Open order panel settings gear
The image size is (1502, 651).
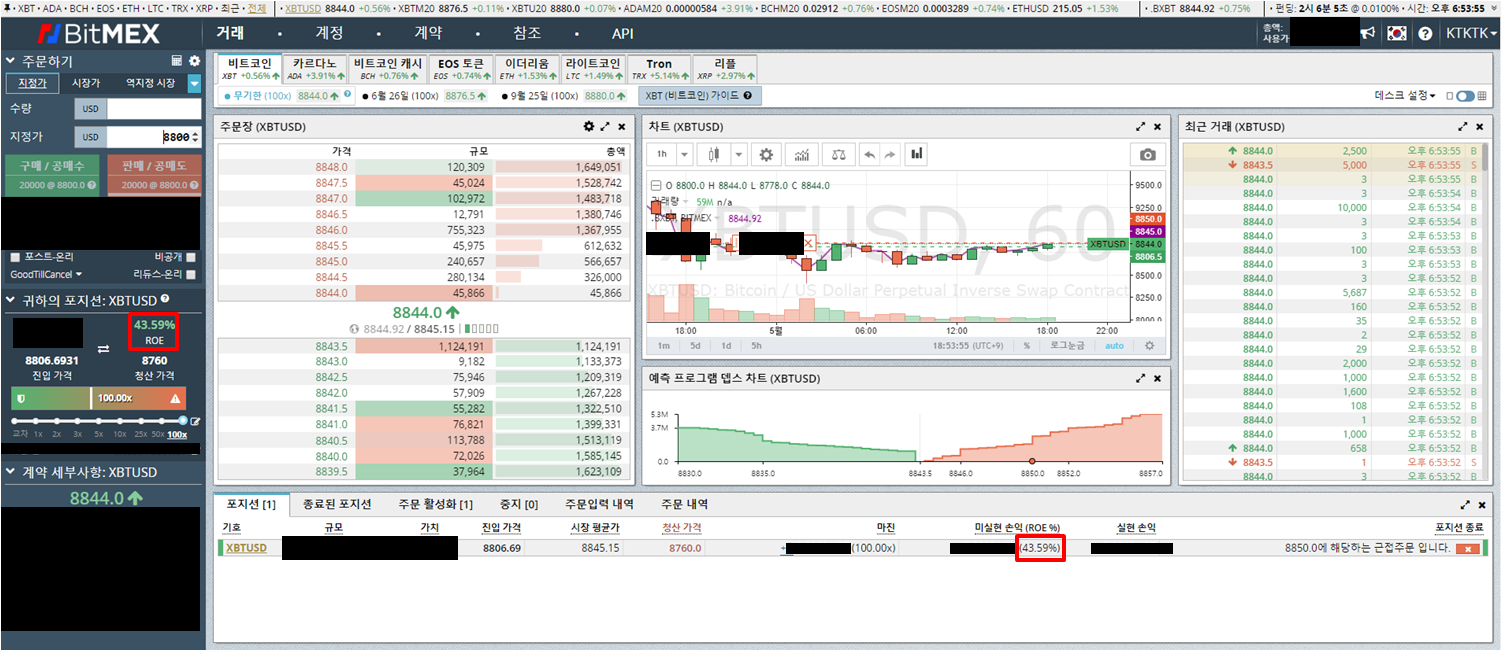pos(194,61)
